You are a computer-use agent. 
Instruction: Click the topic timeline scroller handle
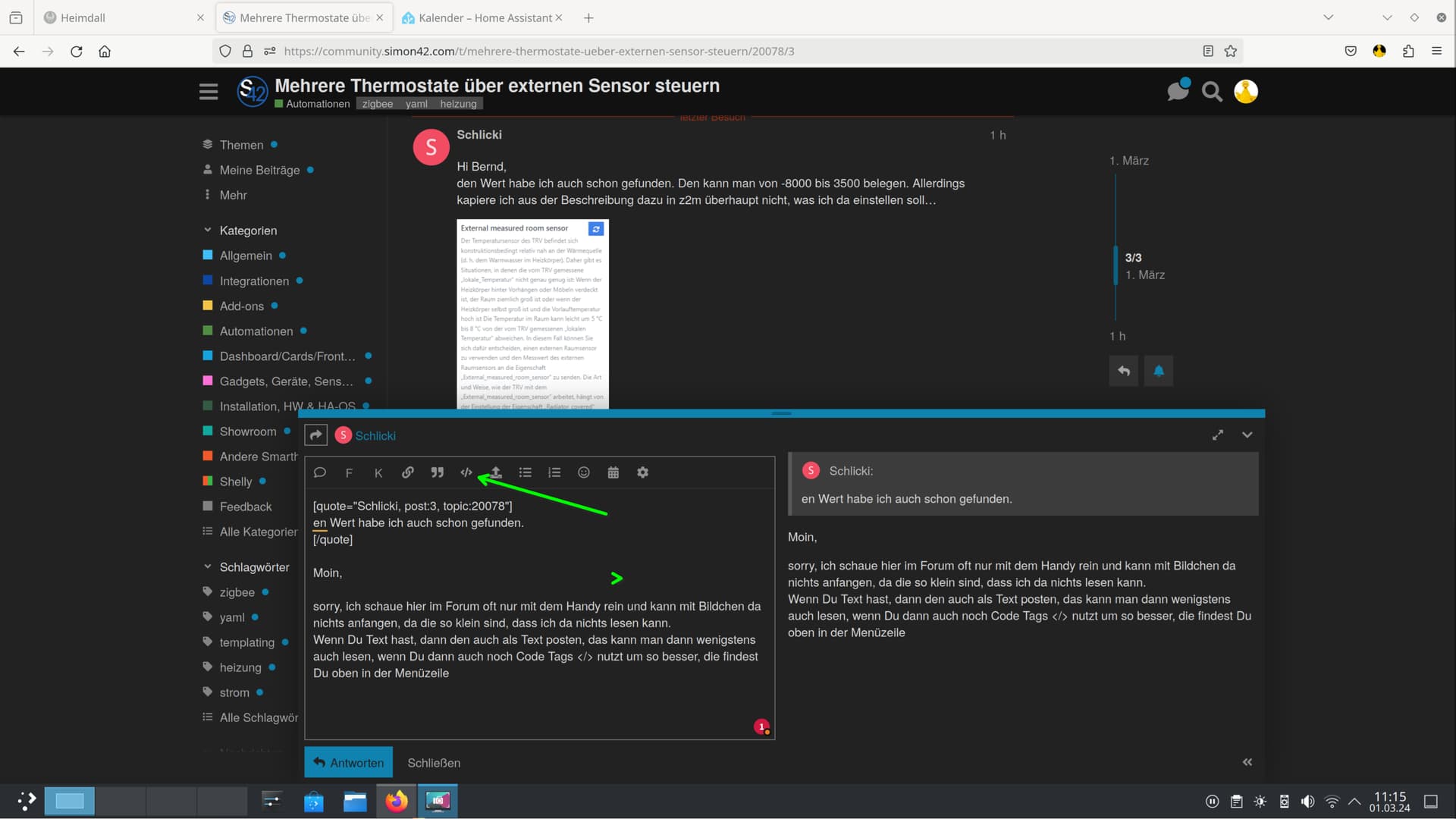click(x=1115, y=265)
